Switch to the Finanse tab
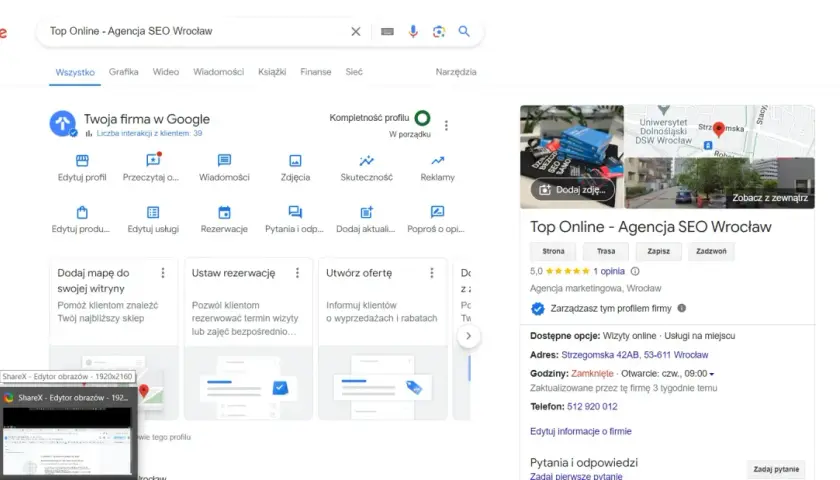This screenshot has height=480, width=840. [x=316, y=72]
